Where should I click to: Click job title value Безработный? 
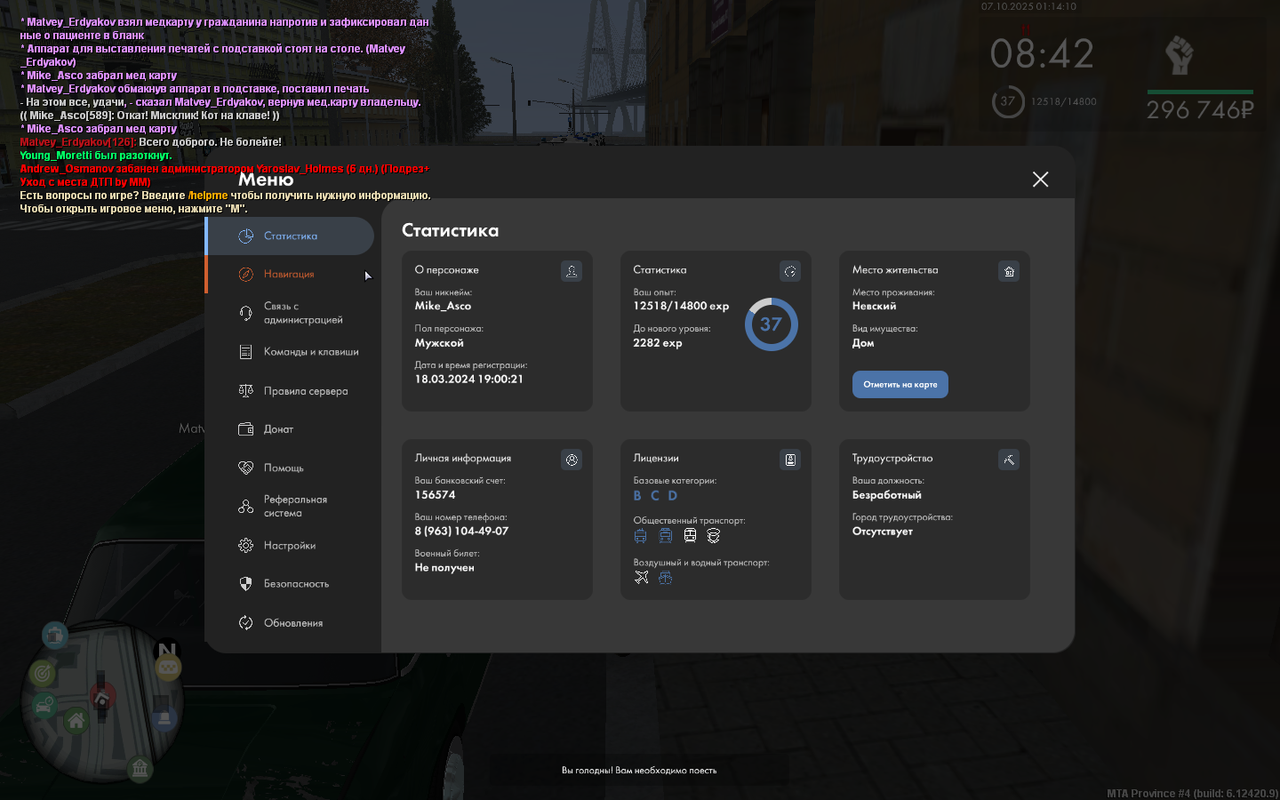tap(887, 495)
